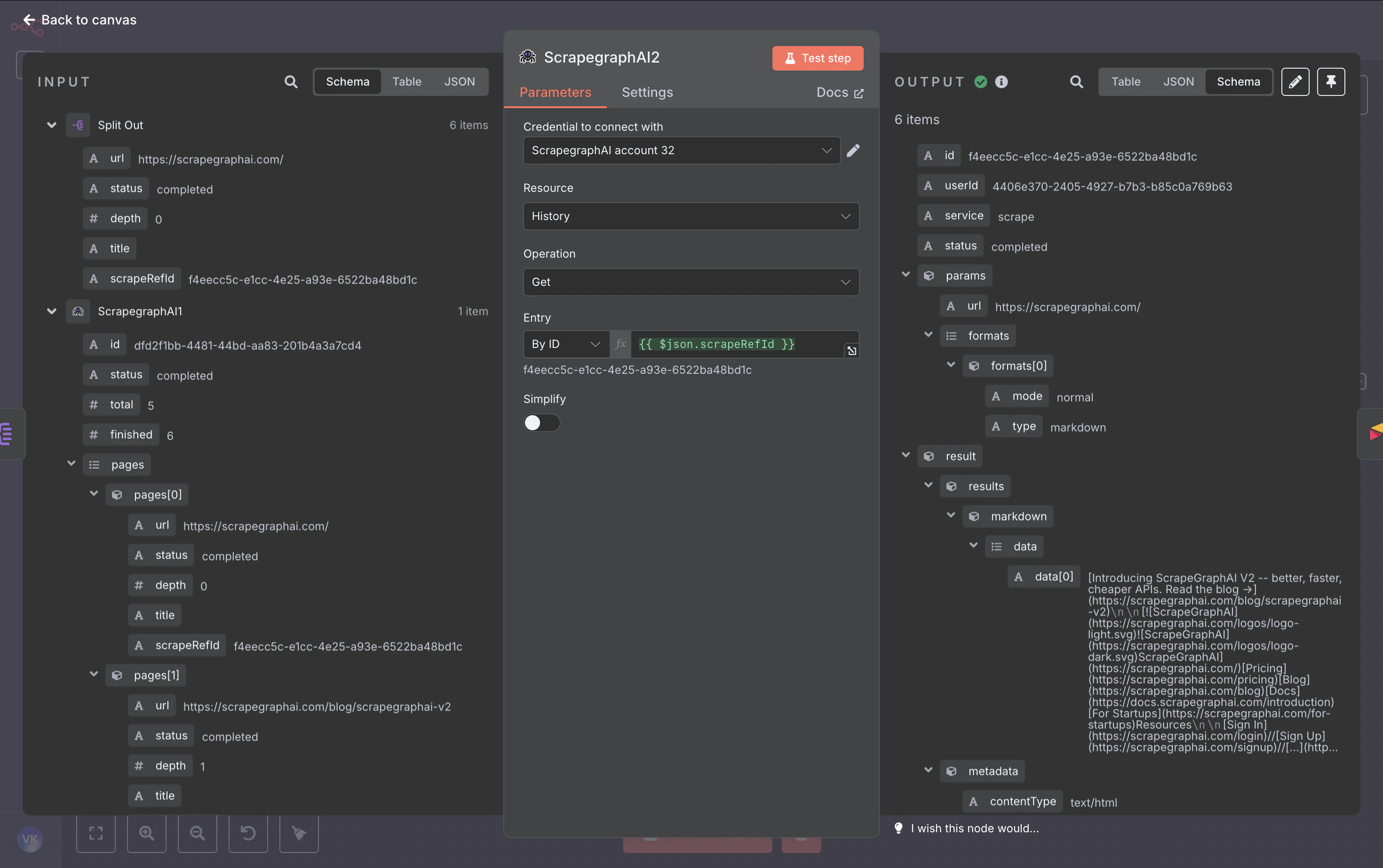Click contentType field in output
This screenshot has height=868, width=1383.
coord(1013,801)
